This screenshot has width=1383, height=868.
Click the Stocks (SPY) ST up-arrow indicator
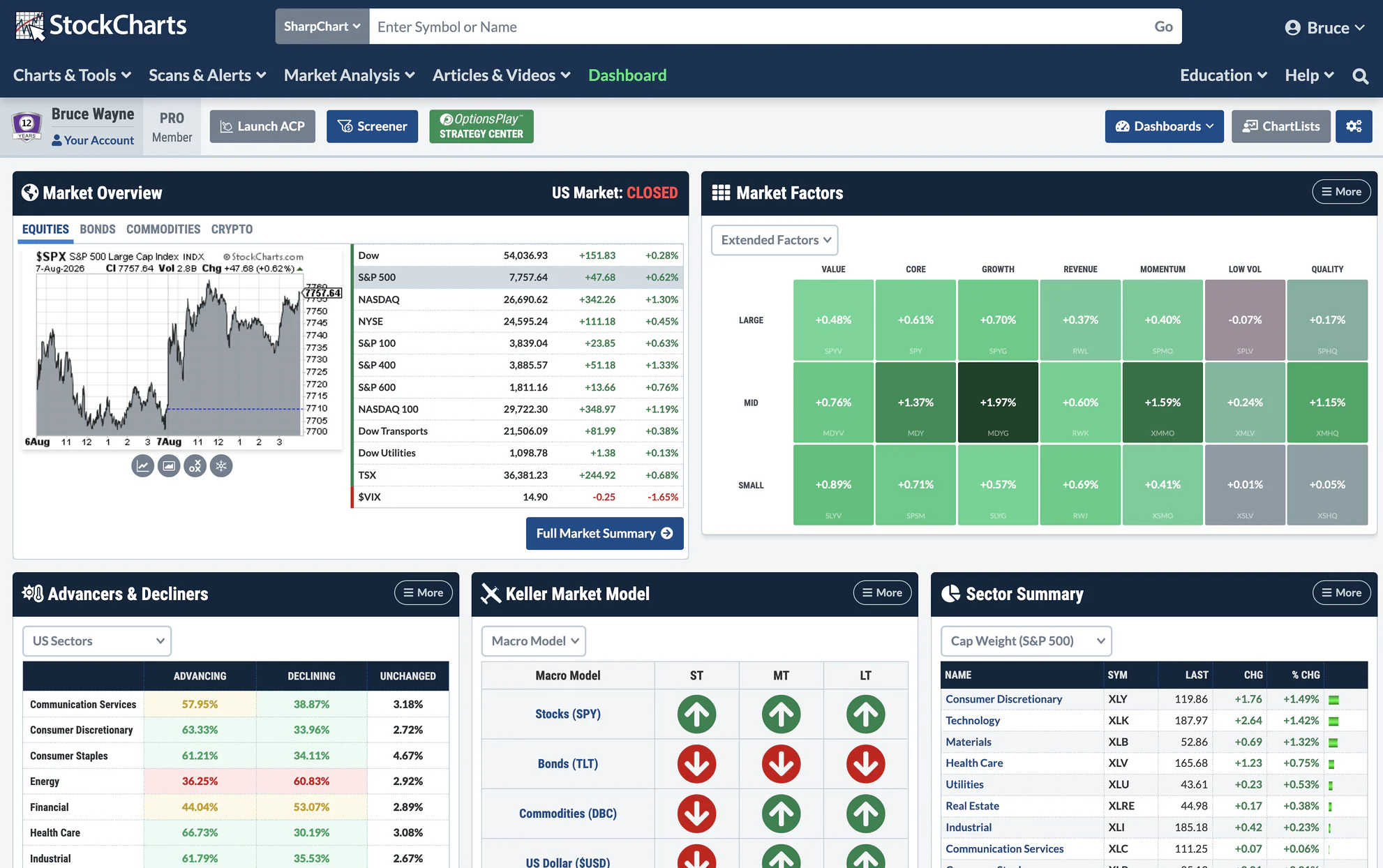696,714
